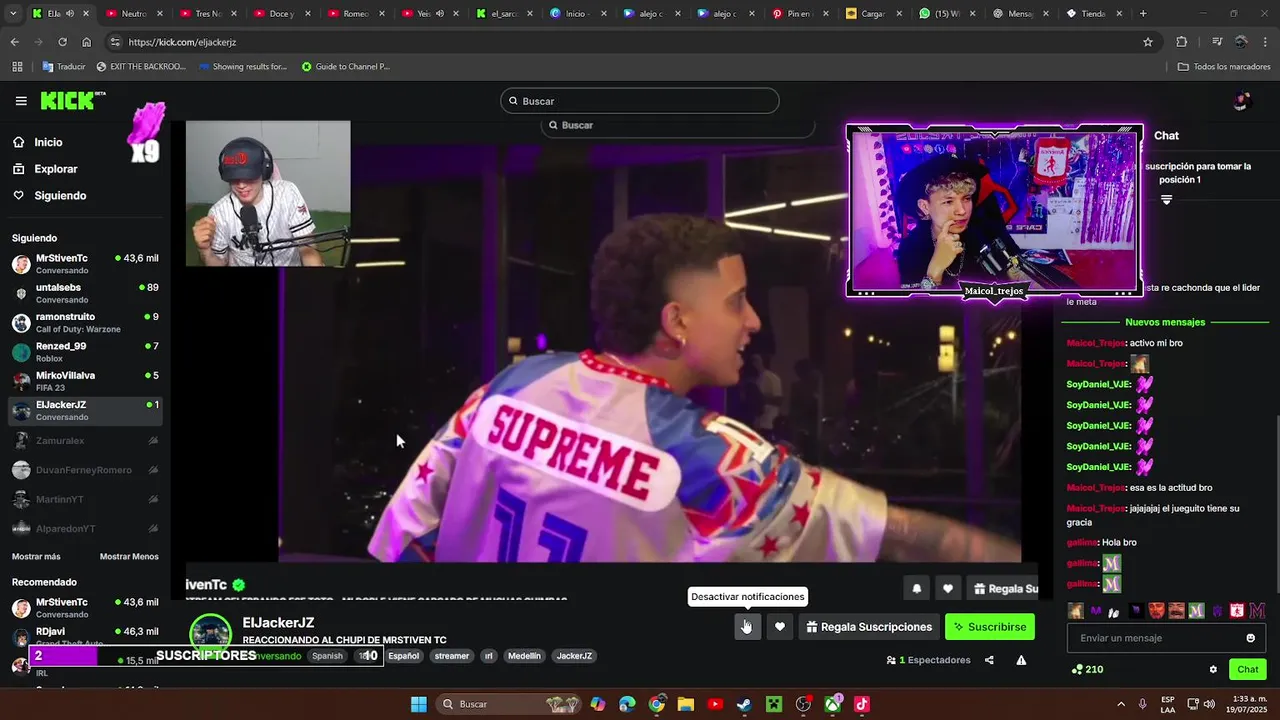1280x720 pixels.
Task: Select the JackerJZ tag
Action: [x=574, y=656]
